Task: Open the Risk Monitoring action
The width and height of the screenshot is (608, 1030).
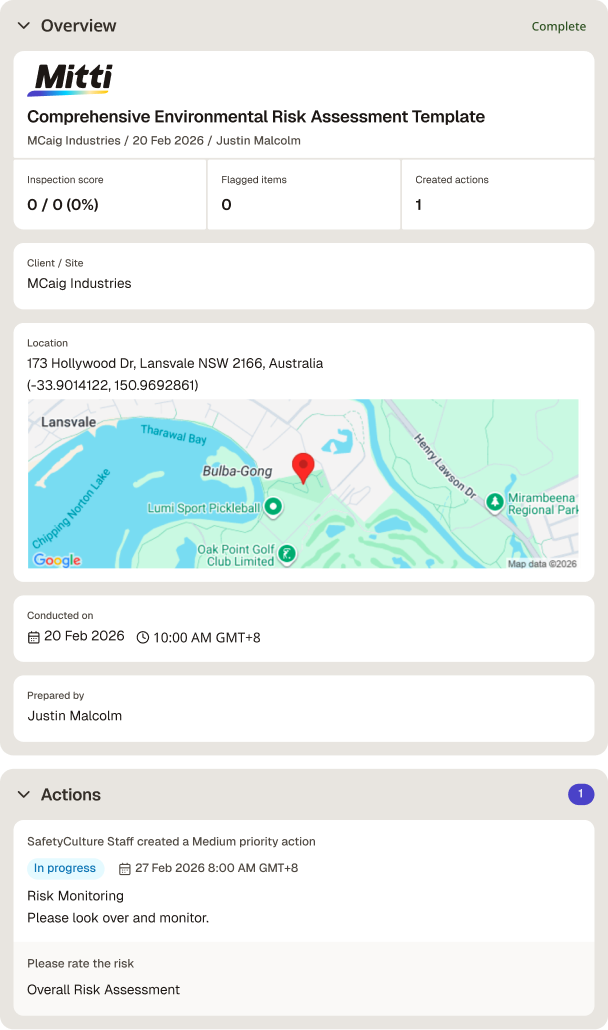Action: (x=76, y=895)
